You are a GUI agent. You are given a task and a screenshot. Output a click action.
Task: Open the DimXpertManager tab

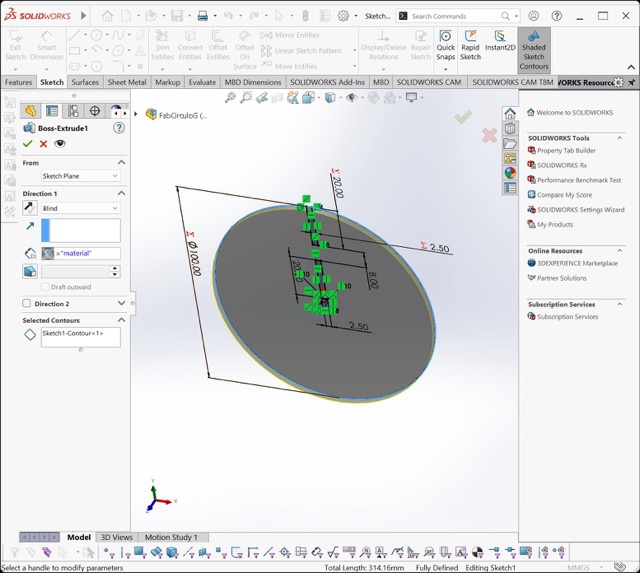tap(95, 111)
